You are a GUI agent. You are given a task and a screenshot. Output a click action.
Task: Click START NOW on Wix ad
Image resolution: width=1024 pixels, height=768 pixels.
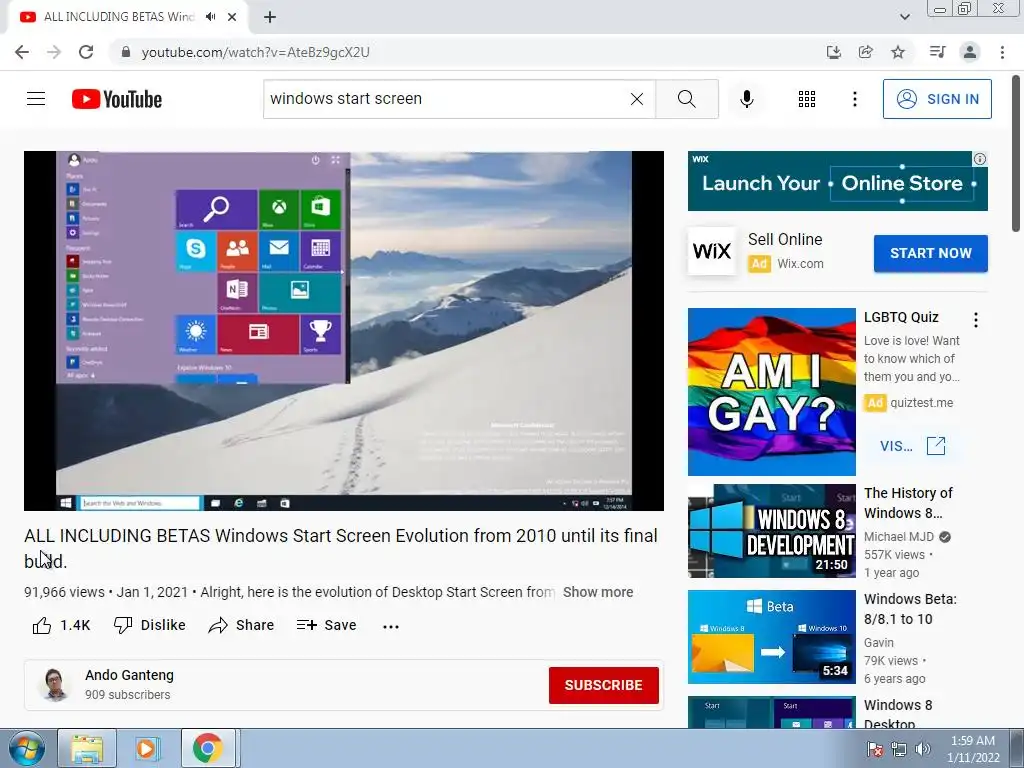click(x=931, y=253)
